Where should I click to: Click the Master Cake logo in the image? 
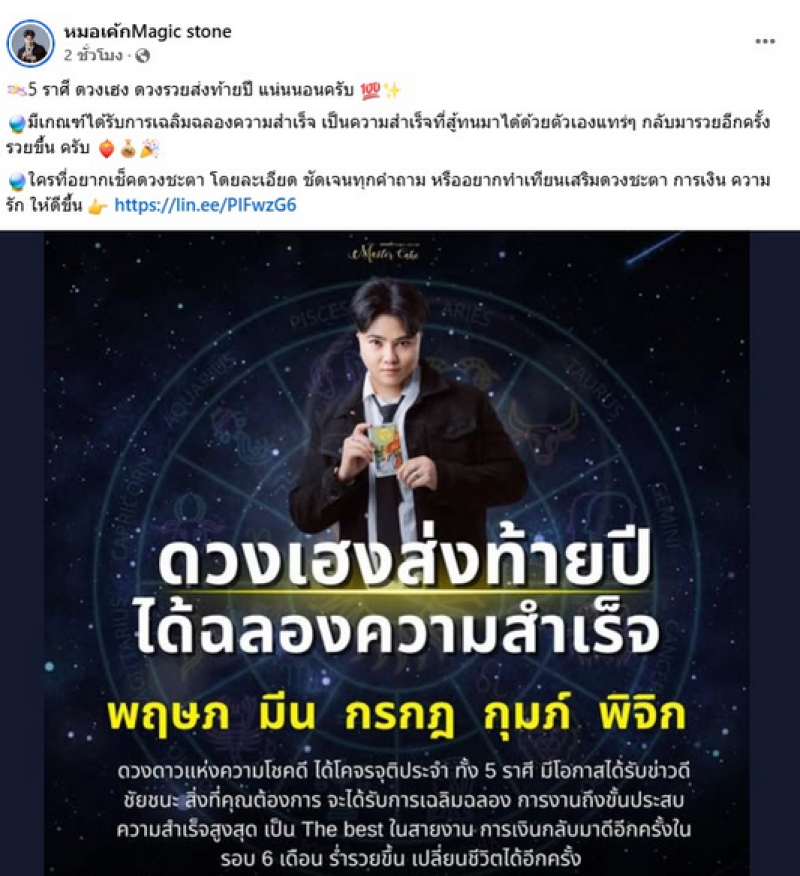tap(383, 253)
